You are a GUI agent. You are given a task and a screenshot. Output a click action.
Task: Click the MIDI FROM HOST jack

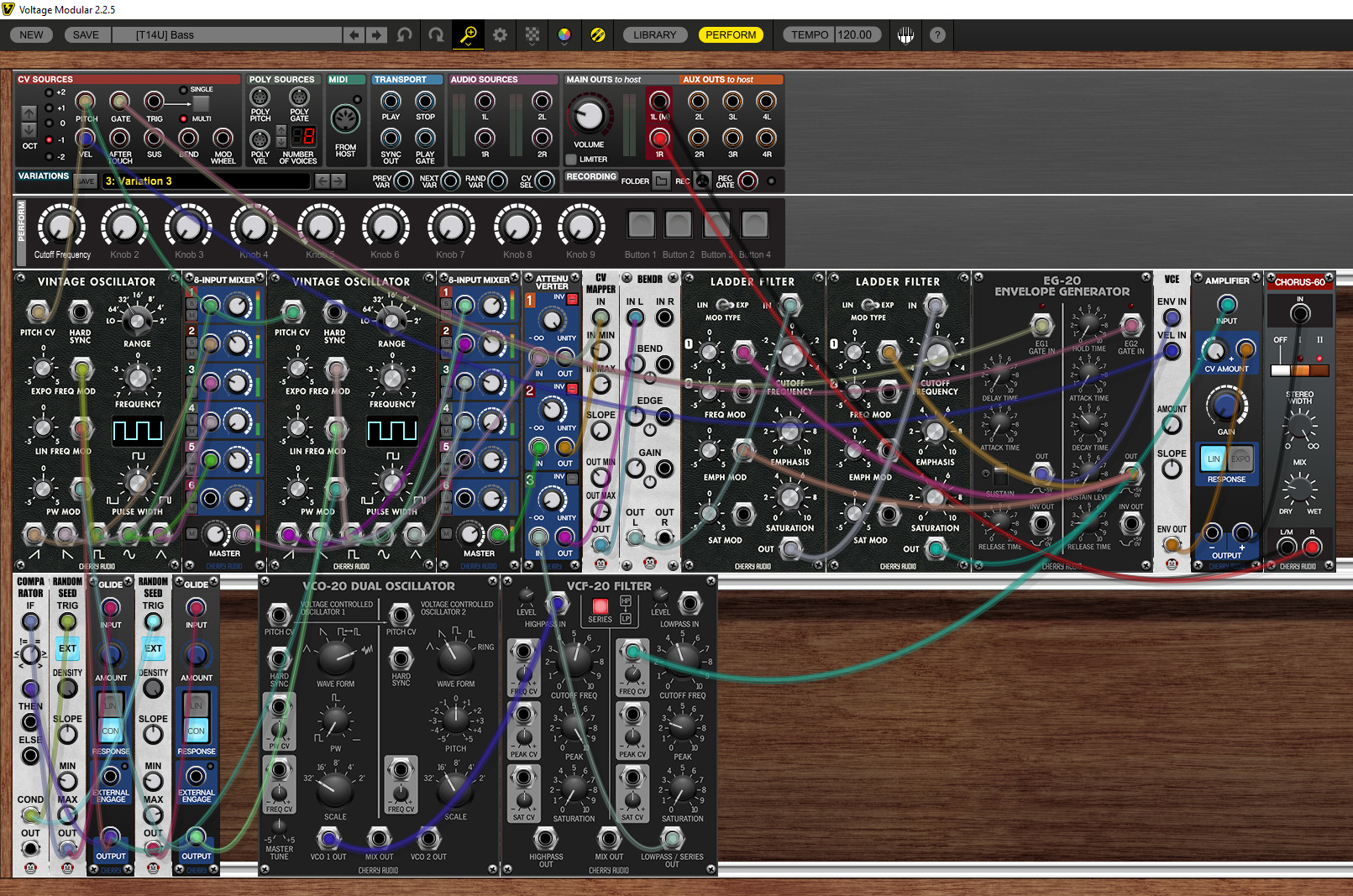coord(345,119)
